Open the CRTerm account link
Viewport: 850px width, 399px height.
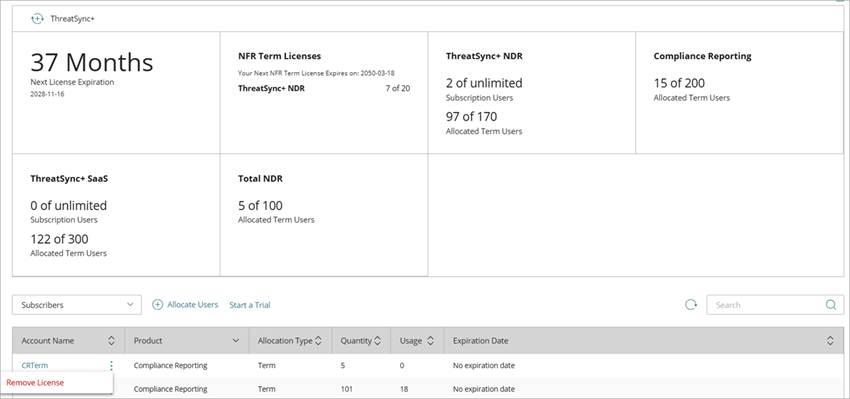(35, 365)
